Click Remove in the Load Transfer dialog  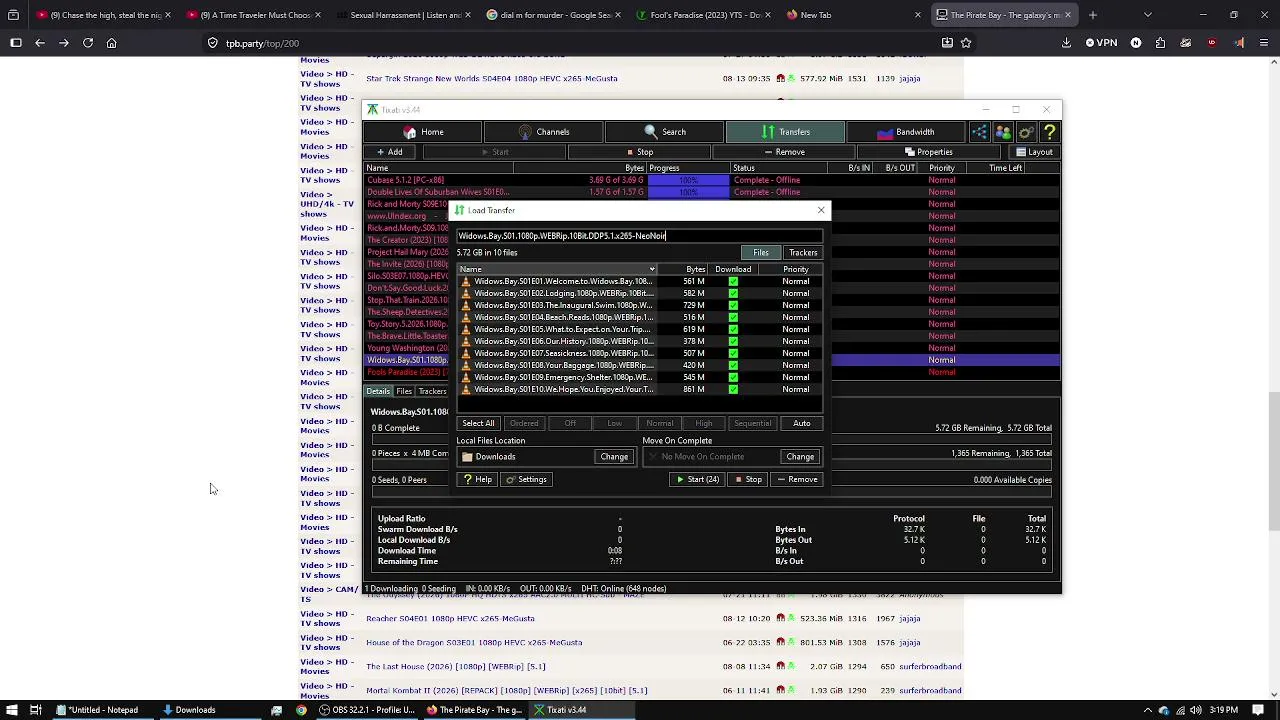(797, 480)
